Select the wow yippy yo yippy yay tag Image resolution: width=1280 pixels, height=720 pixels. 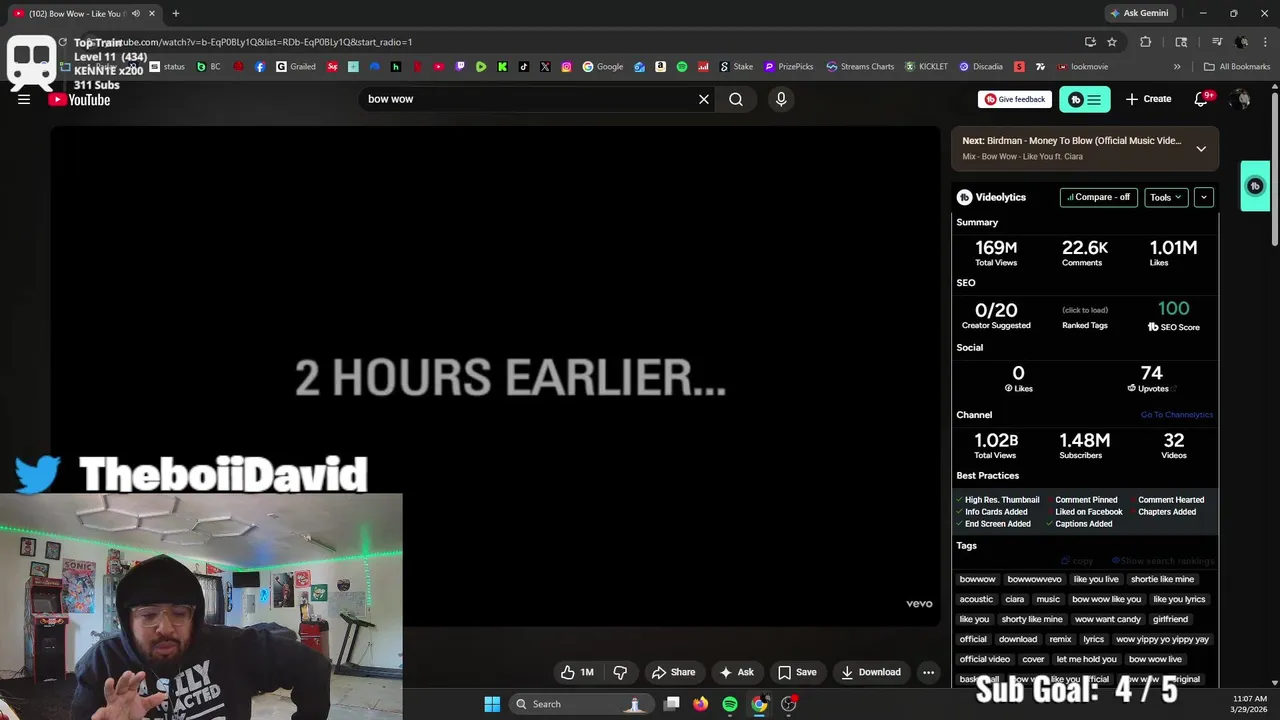(1163, 639)
